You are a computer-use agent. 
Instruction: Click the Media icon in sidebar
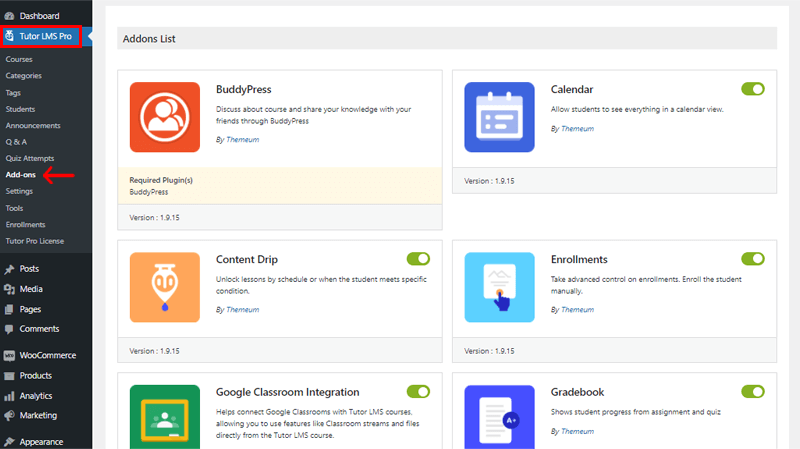[x=9, y=289]
